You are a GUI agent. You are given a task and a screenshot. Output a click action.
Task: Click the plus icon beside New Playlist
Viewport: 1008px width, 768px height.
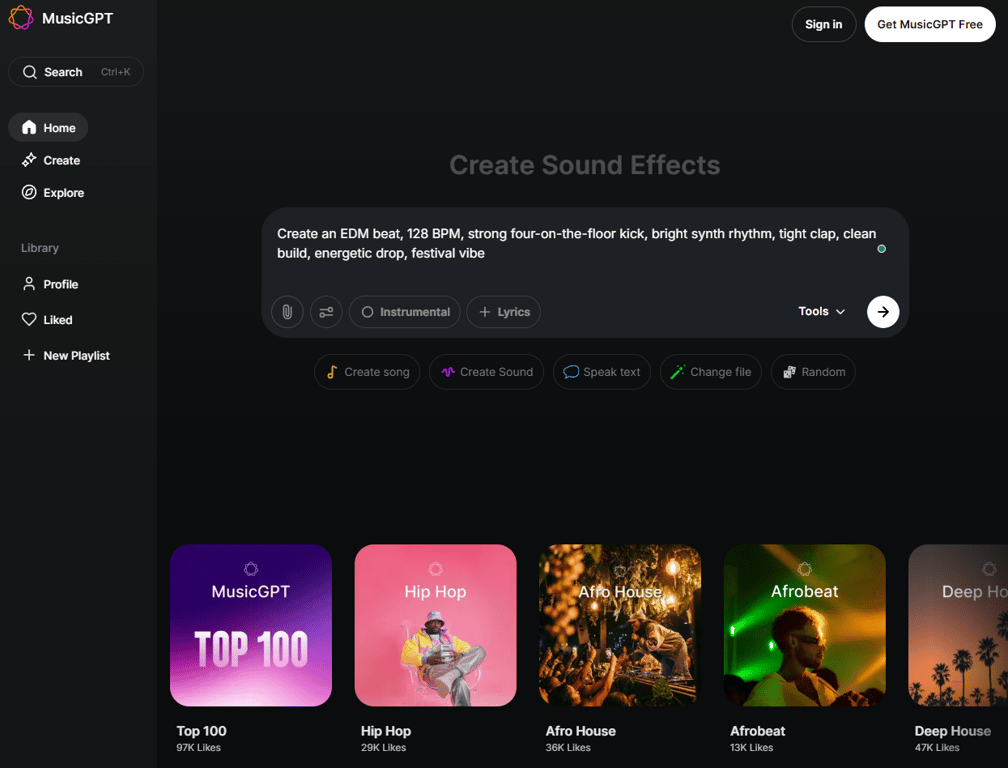(29, 355)
